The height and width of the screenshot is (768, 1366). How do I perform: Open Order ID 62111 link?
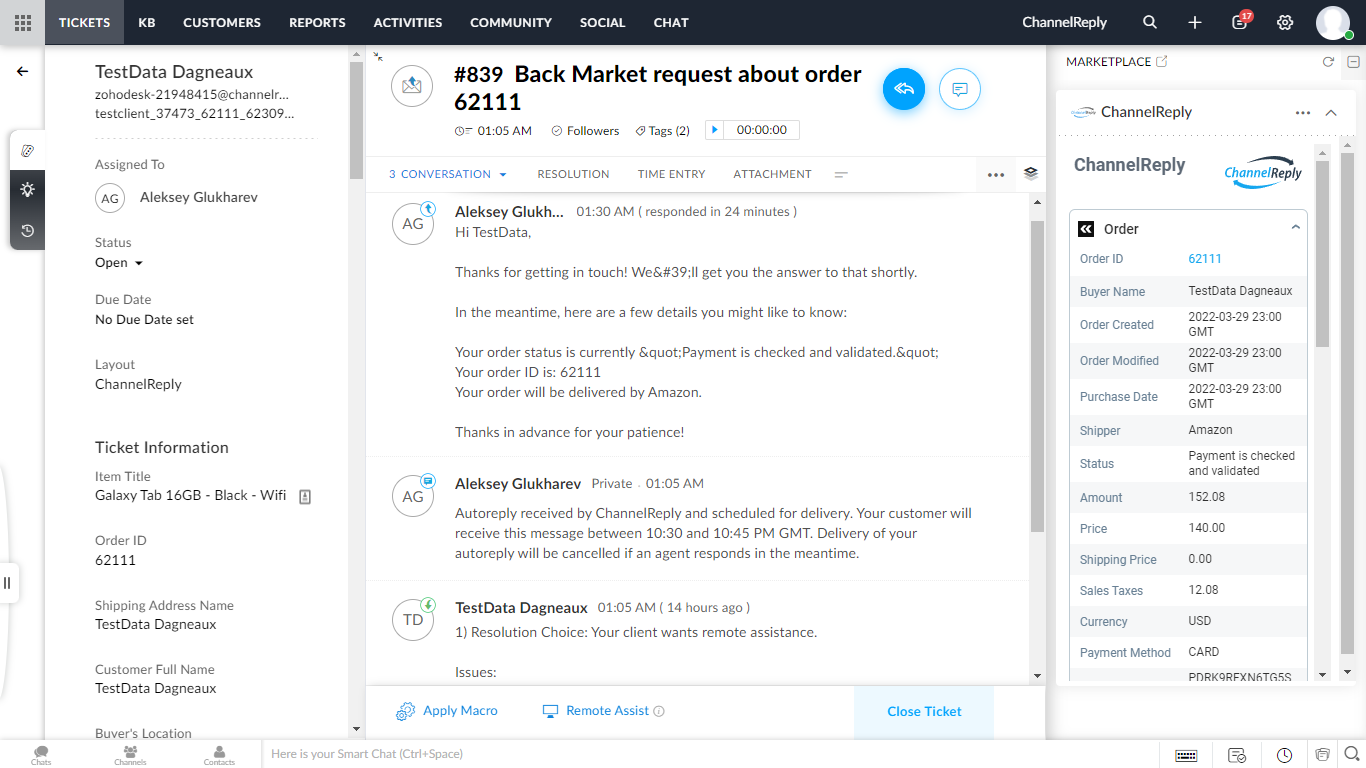(x=1205, y=259)
